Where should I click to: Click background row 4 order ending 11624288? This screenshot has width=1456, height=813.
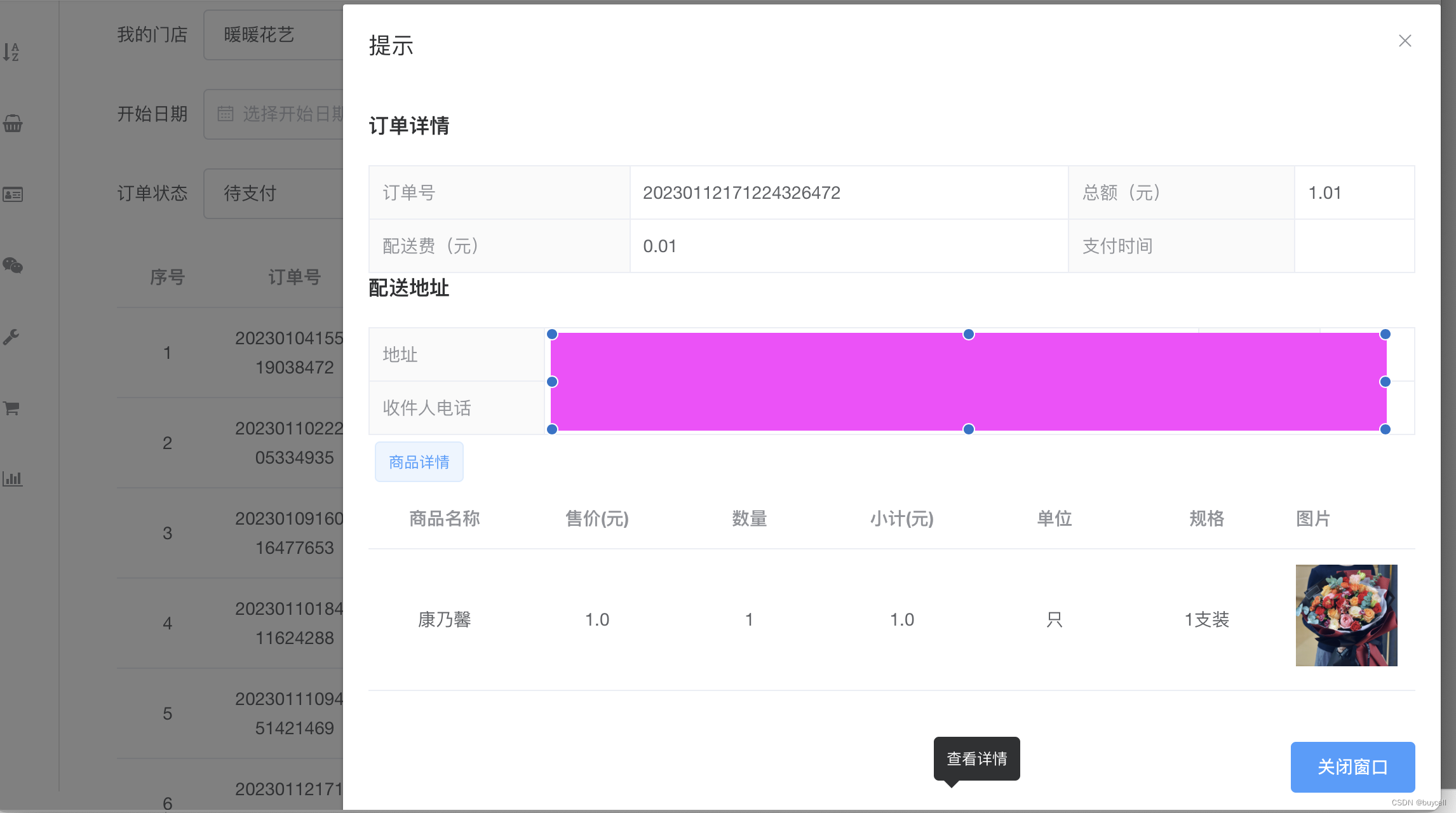[230, 623]
